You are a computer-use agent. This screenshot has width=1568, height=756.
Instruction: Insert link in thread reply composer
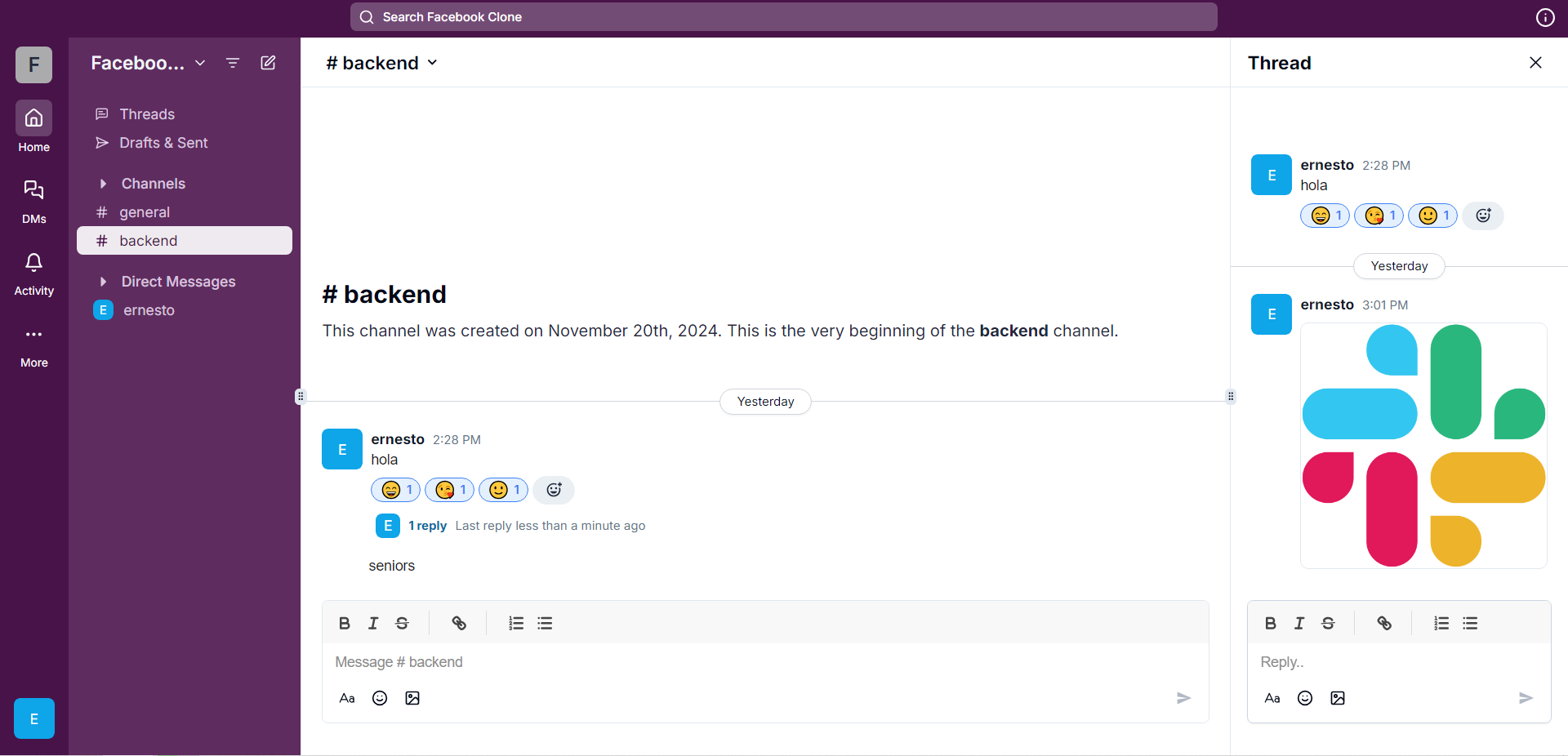[1384, 623]
